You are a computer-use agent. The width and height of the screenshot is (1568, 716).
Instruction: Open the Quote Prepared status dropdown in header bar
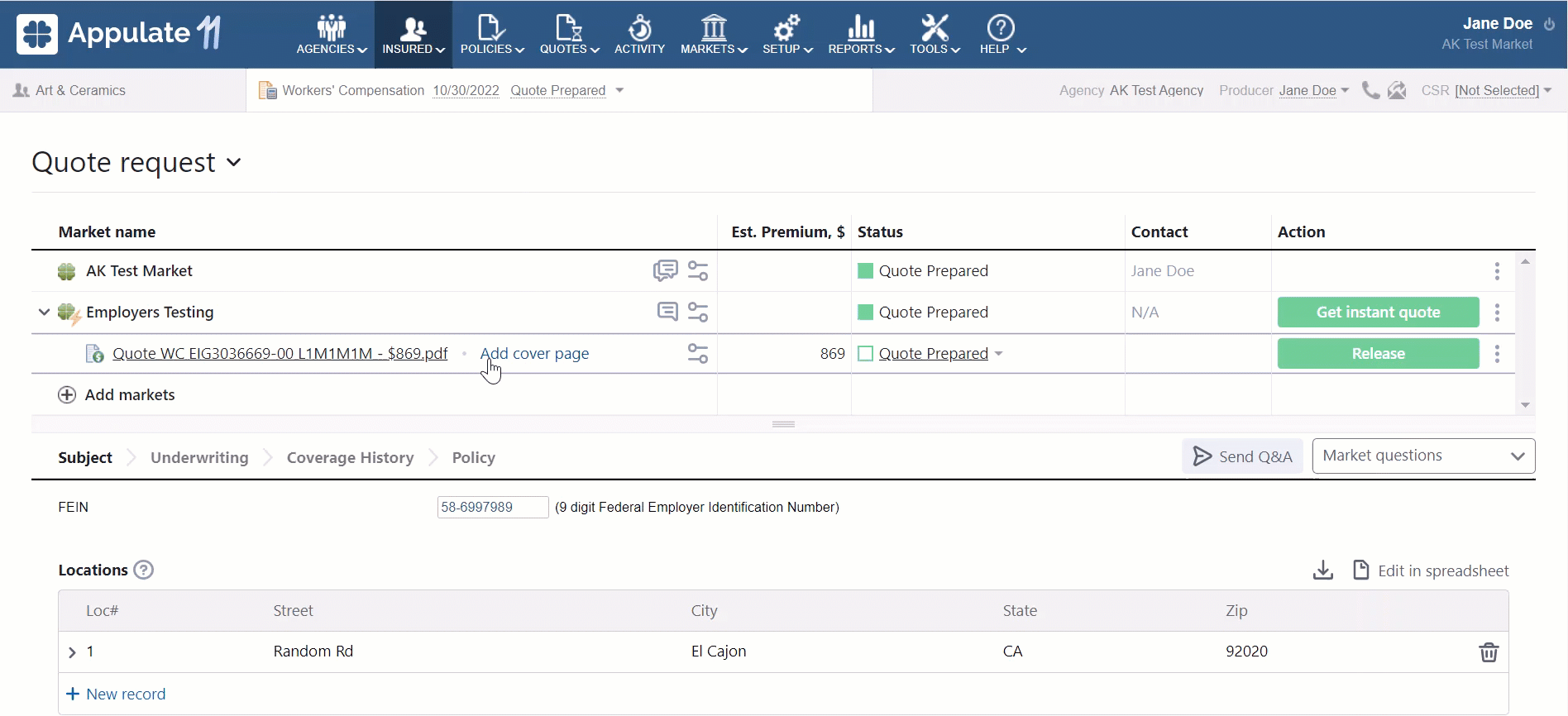[619, 90]
